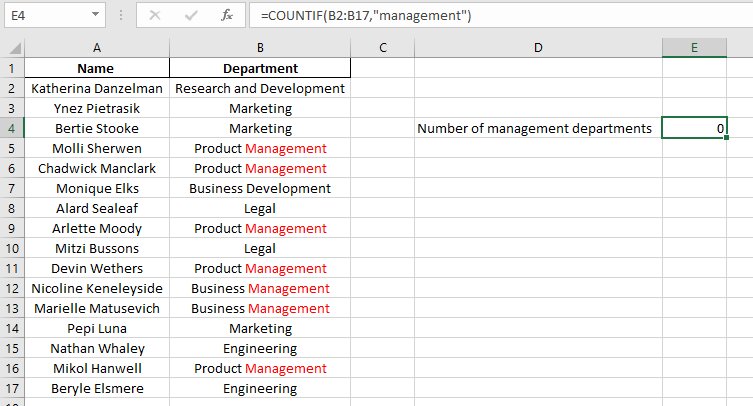Select the cell Arlette Moody
753x406 pixels.
coord(97,228)
